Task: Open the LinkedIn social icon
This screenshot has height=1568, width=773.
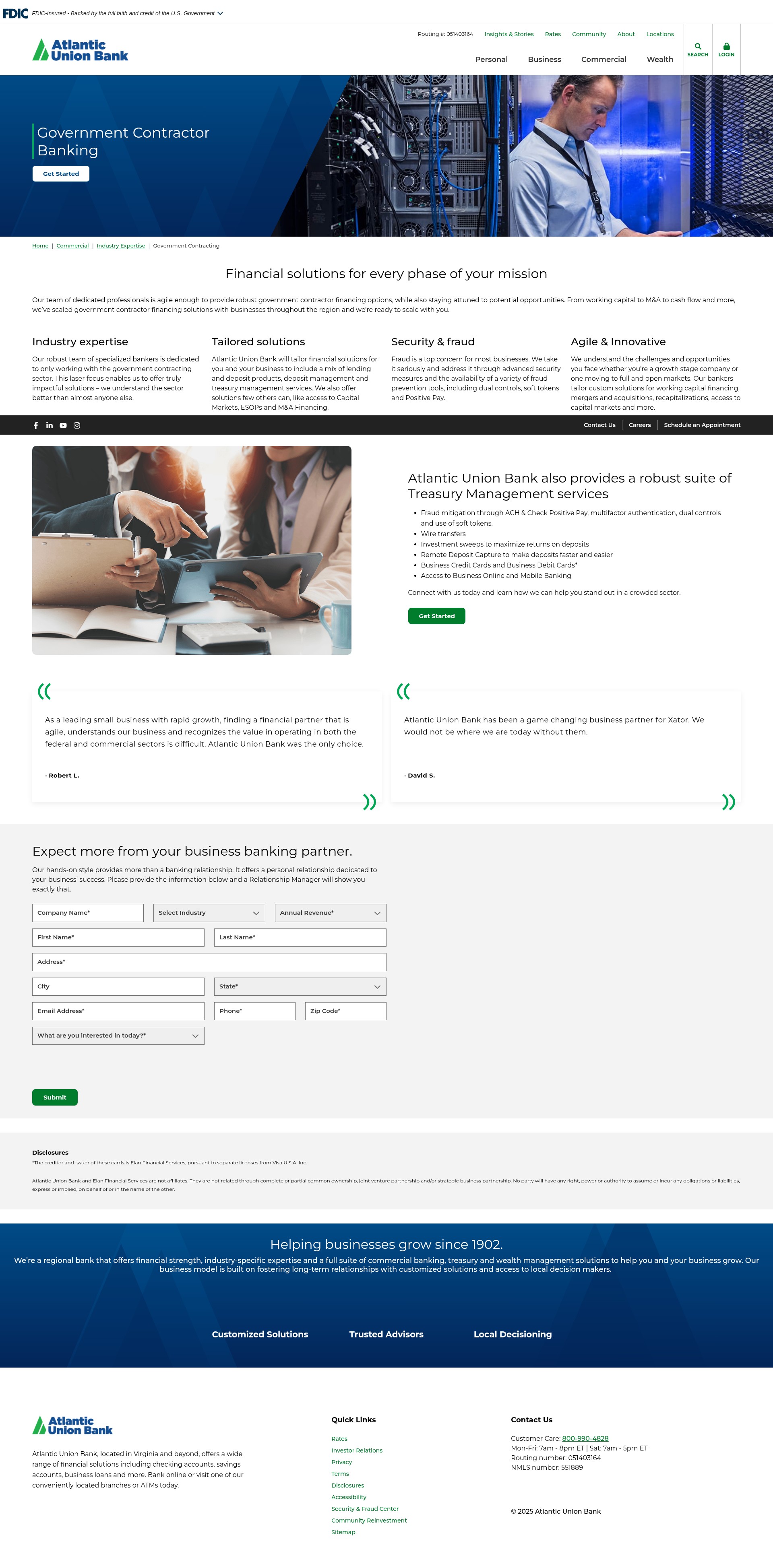Action: [50, 425]
